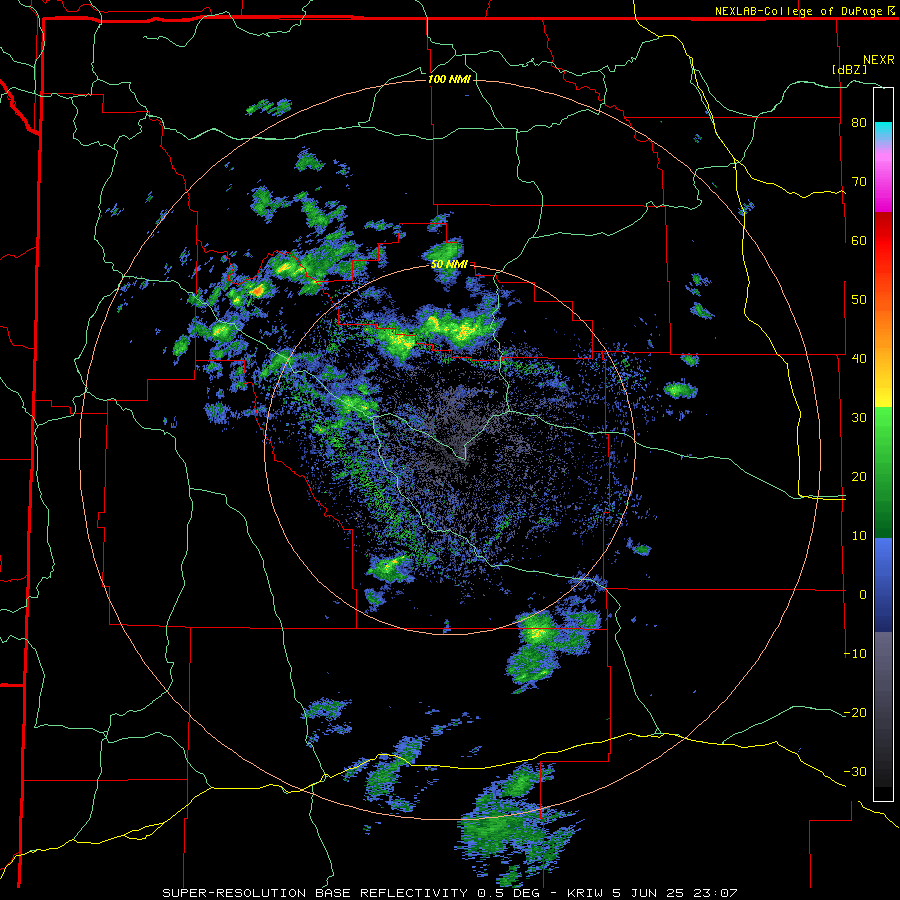
Task: Click the 50 NMI range ring label
Action: [x=449, y=265]
